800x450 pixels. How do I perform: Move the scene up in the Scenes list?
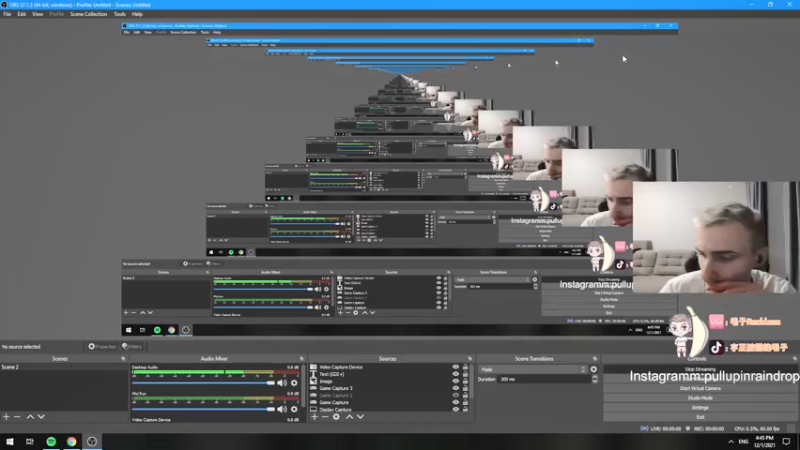30,417
